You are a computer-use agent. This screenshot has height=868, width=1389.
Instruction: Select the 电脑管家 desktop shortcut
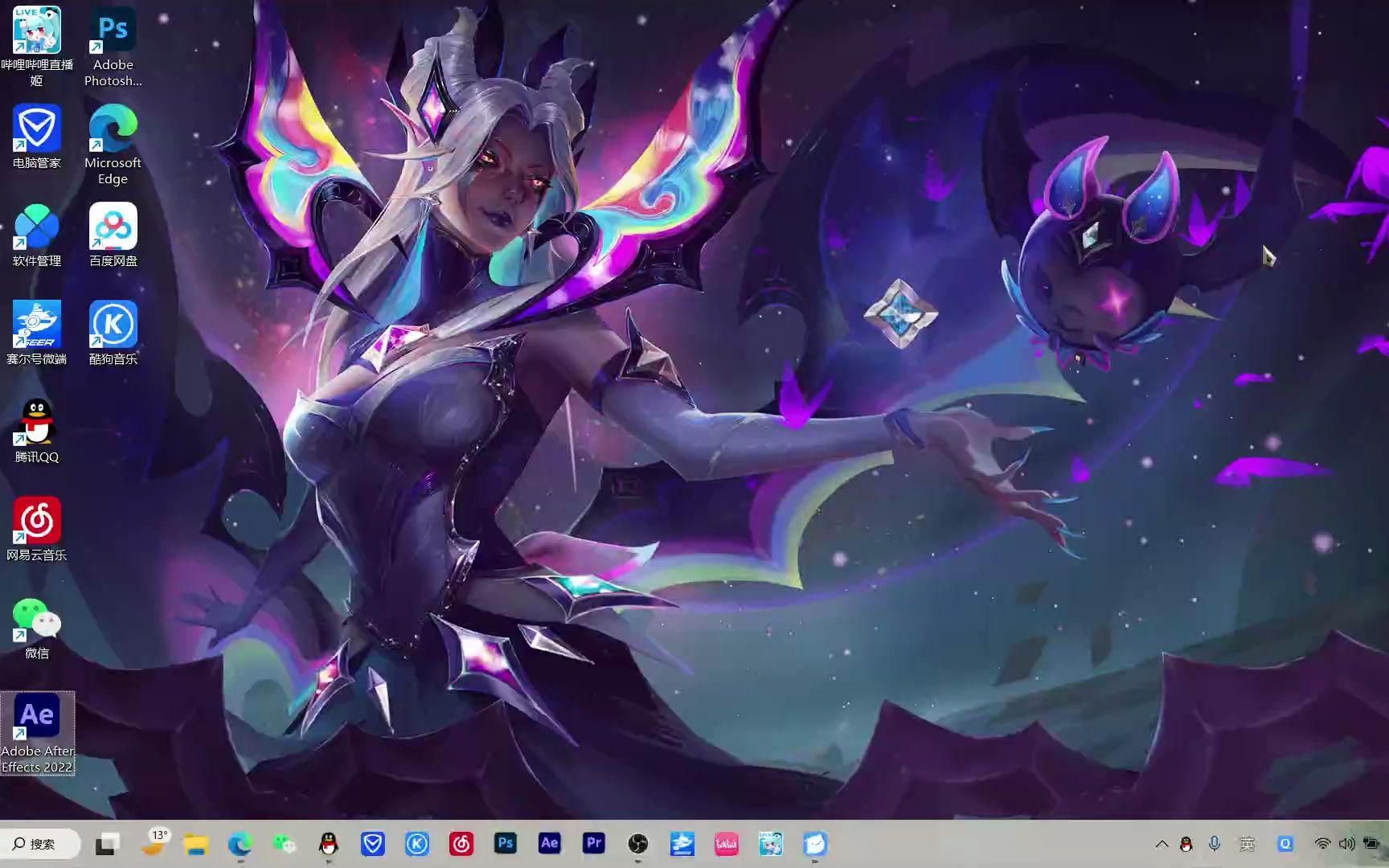pyautogui.click(x=37, y=137)
